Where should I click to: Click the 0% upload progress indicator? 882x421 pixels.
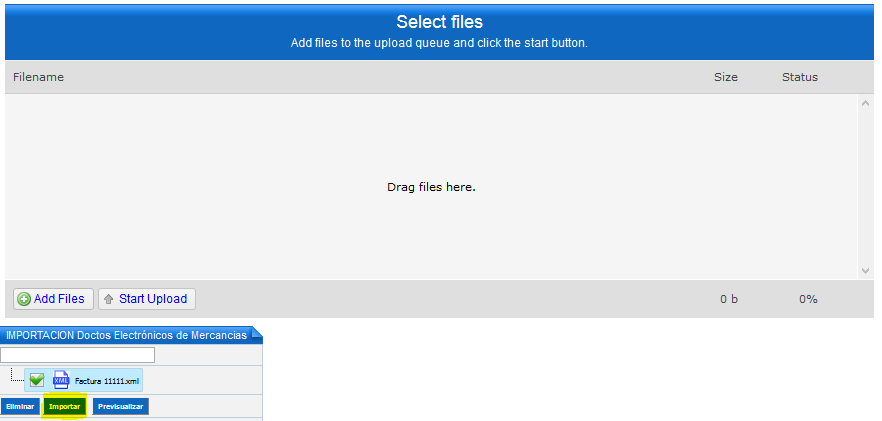coord(808,299)
